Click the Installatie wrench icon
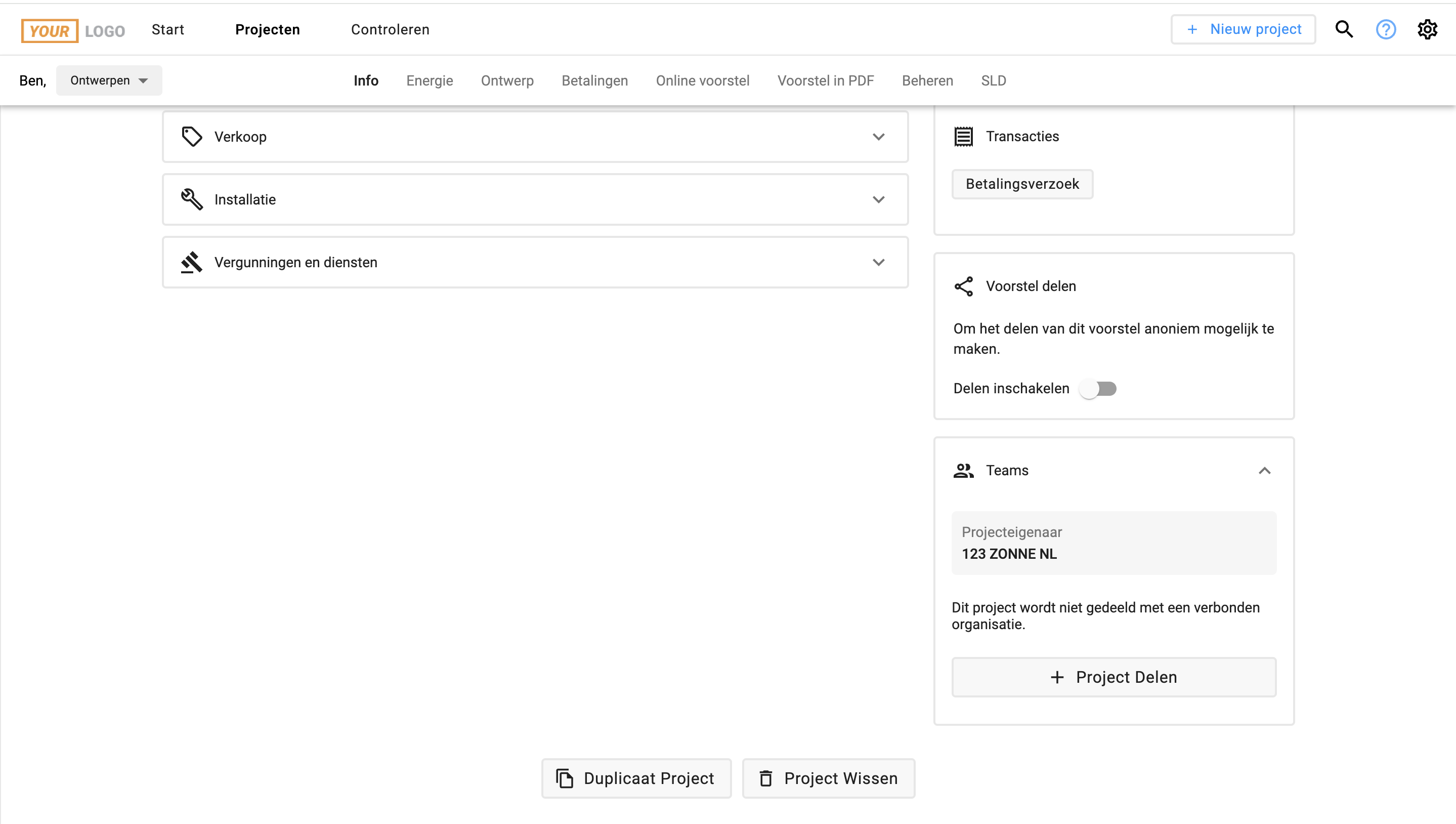1456x824 pixels. (192, 199)
